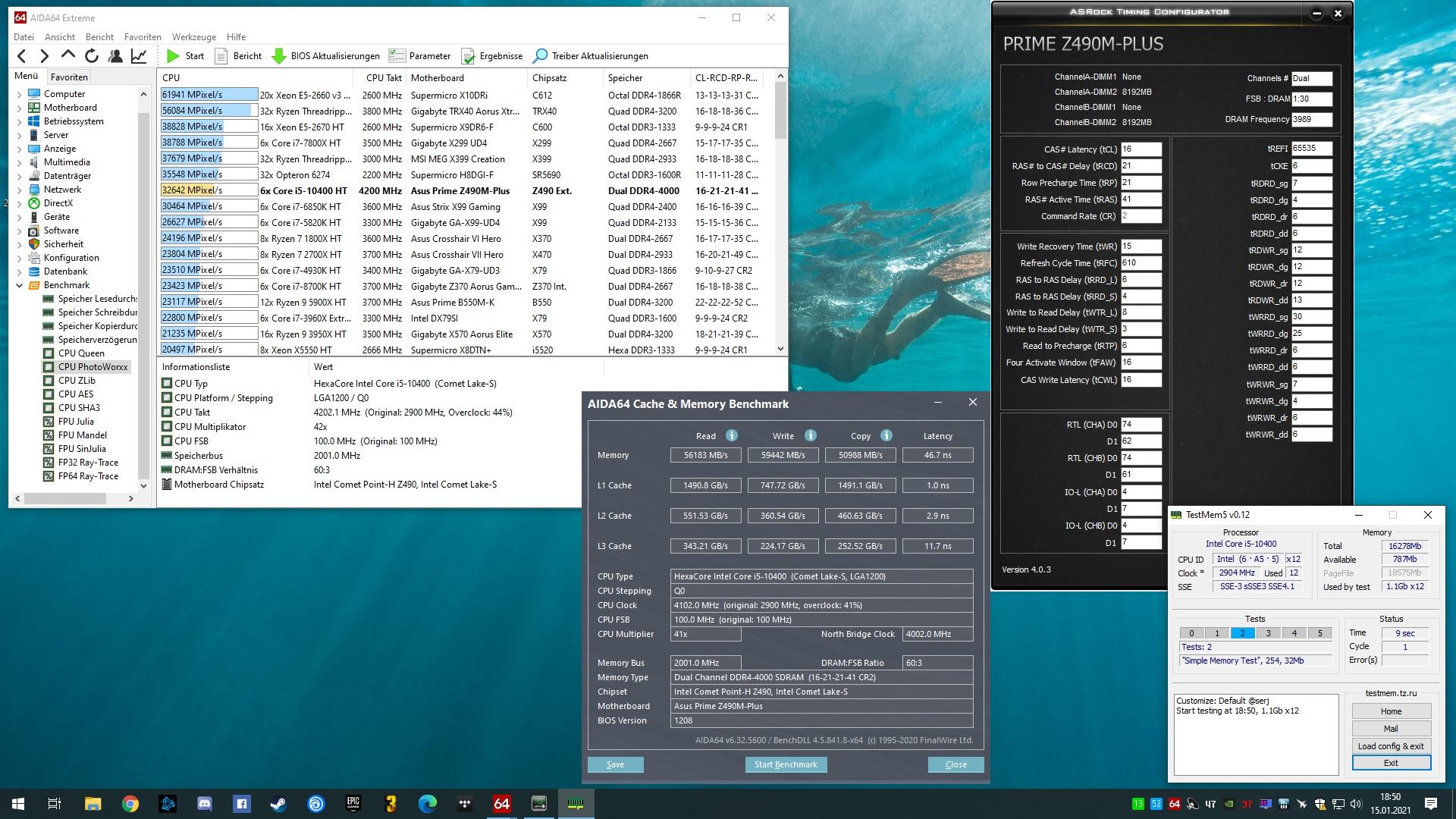Toggle CPU Takt checkbox in info list
The width and height of the screenshot is (1456, 819).
(167, 413)
